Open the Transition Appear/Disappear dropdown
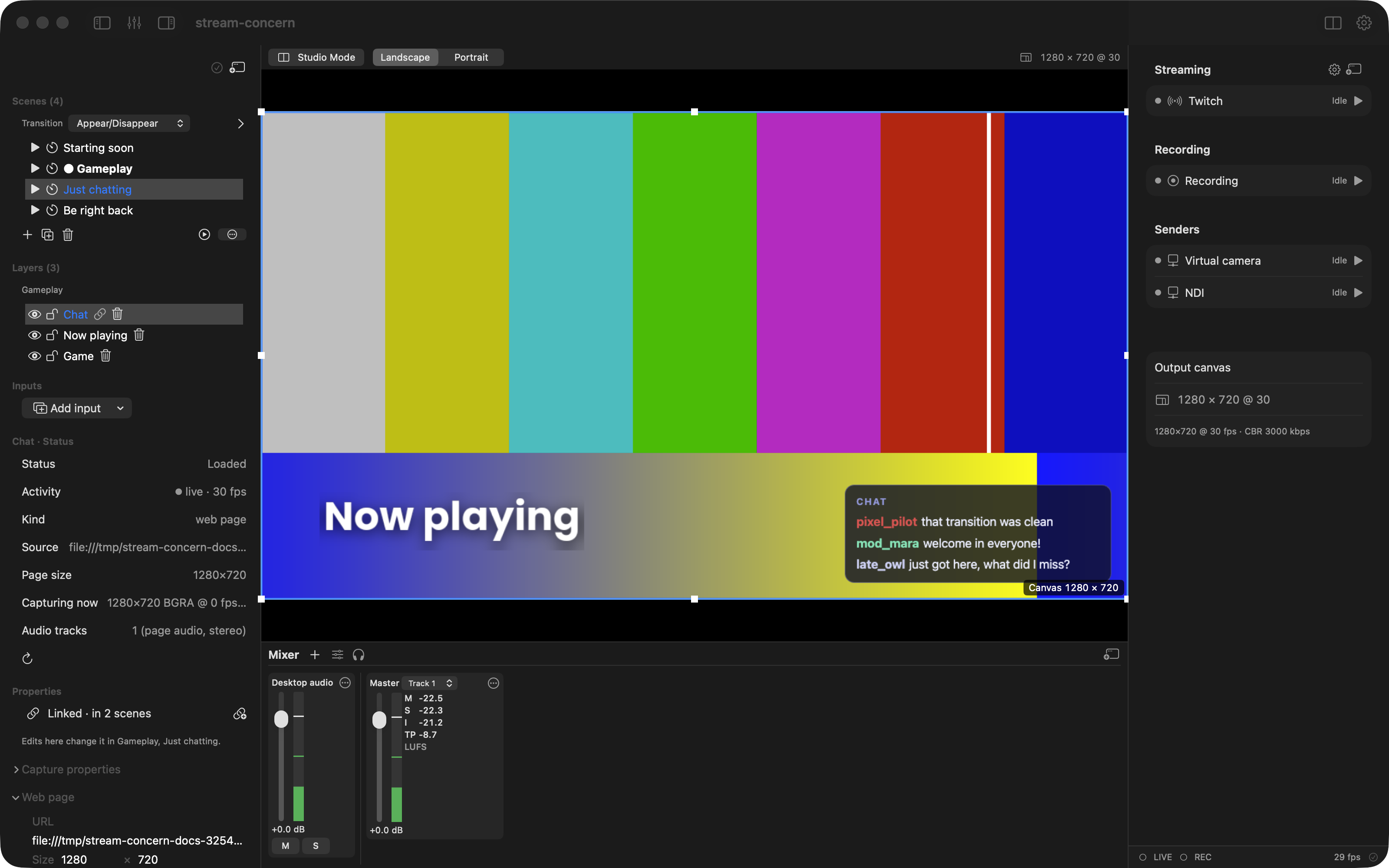The width and height of the screenshot is (1389, 868). 129,123
